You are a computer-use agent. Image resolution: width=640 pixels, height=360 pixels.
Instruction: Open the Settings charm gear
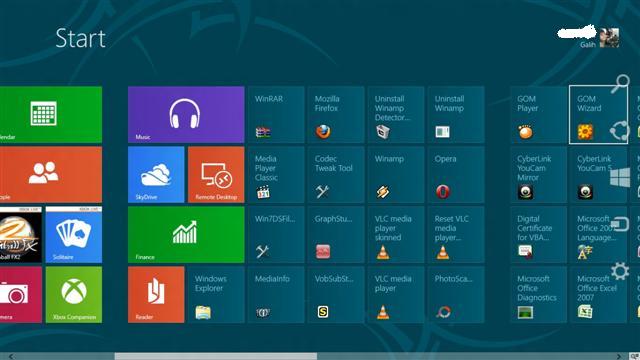[x=620, y=271]
